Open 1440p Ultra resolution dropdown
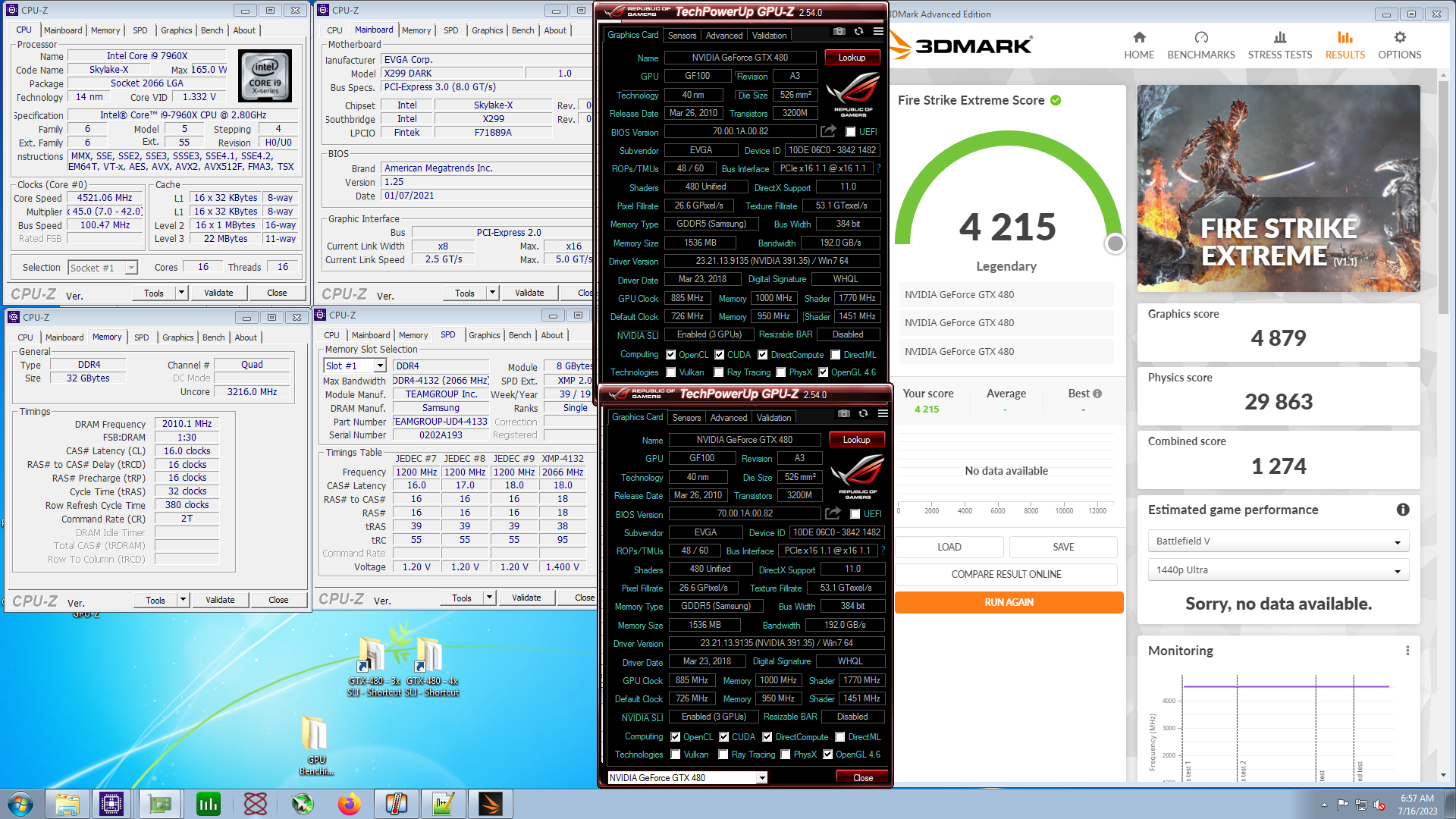1456x819 pixels. (x=1278, y=570)
